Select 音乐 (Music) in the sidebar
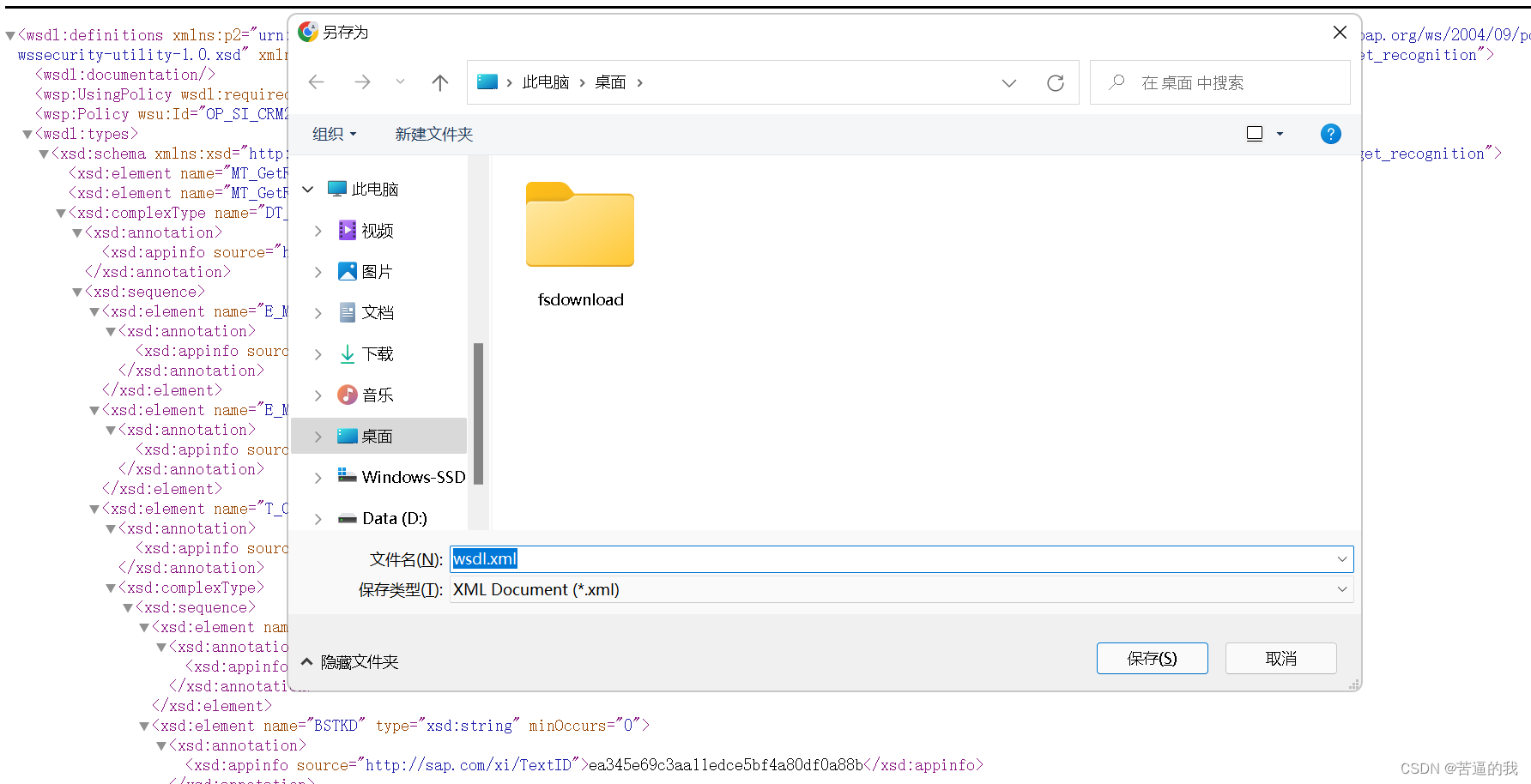Viewport: 1531px width, 784px height. coord(378,395)
